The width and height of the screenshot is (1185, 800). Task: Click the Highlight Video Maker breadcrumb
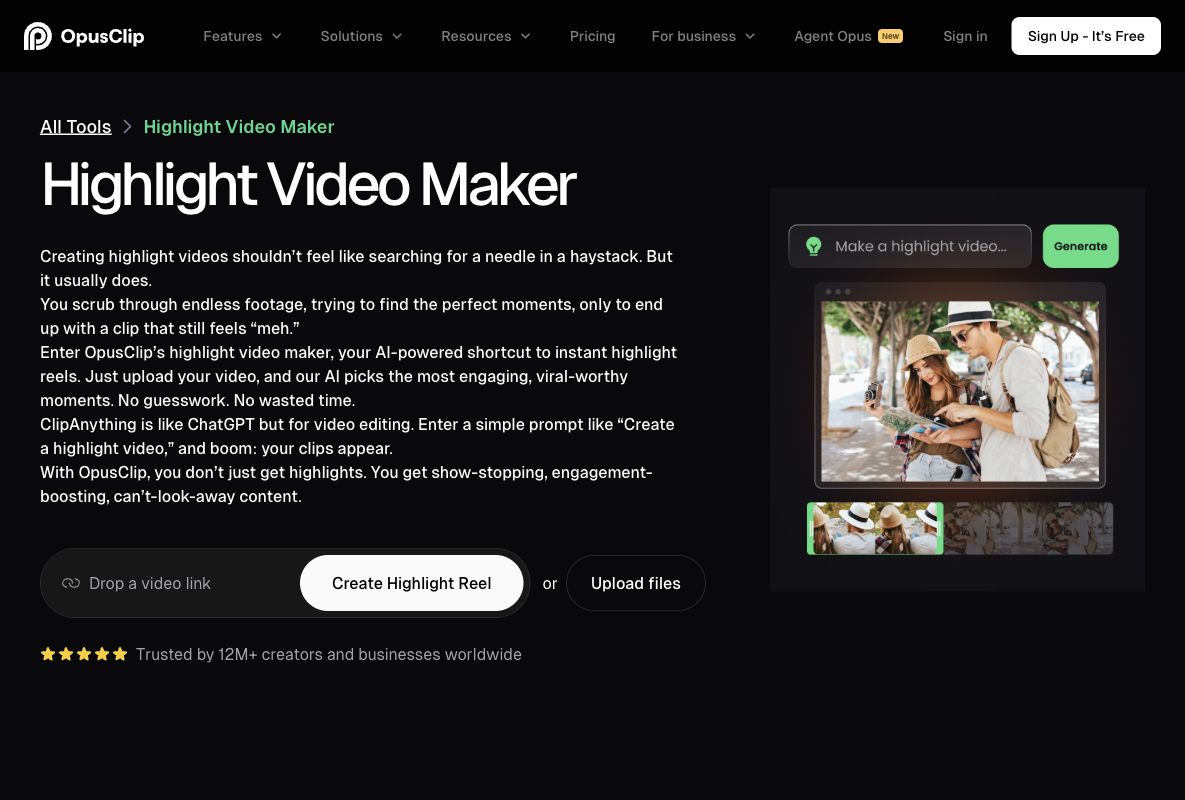coord(239,127)
